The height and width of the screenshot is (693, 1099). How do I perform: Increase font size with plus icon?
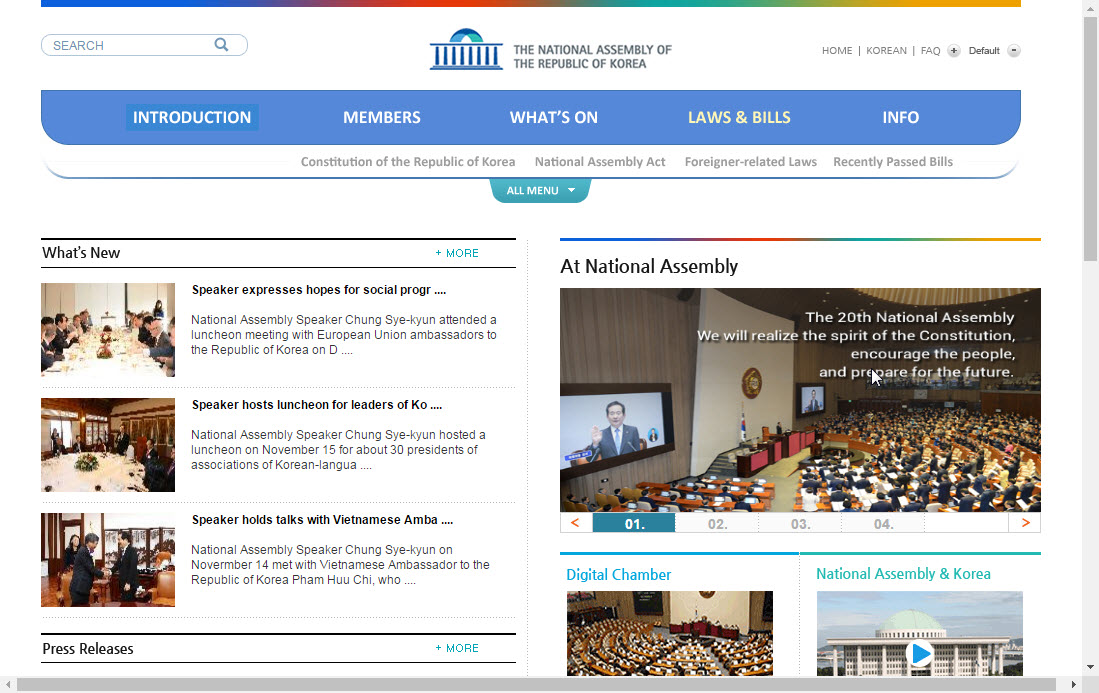point(954,51)
